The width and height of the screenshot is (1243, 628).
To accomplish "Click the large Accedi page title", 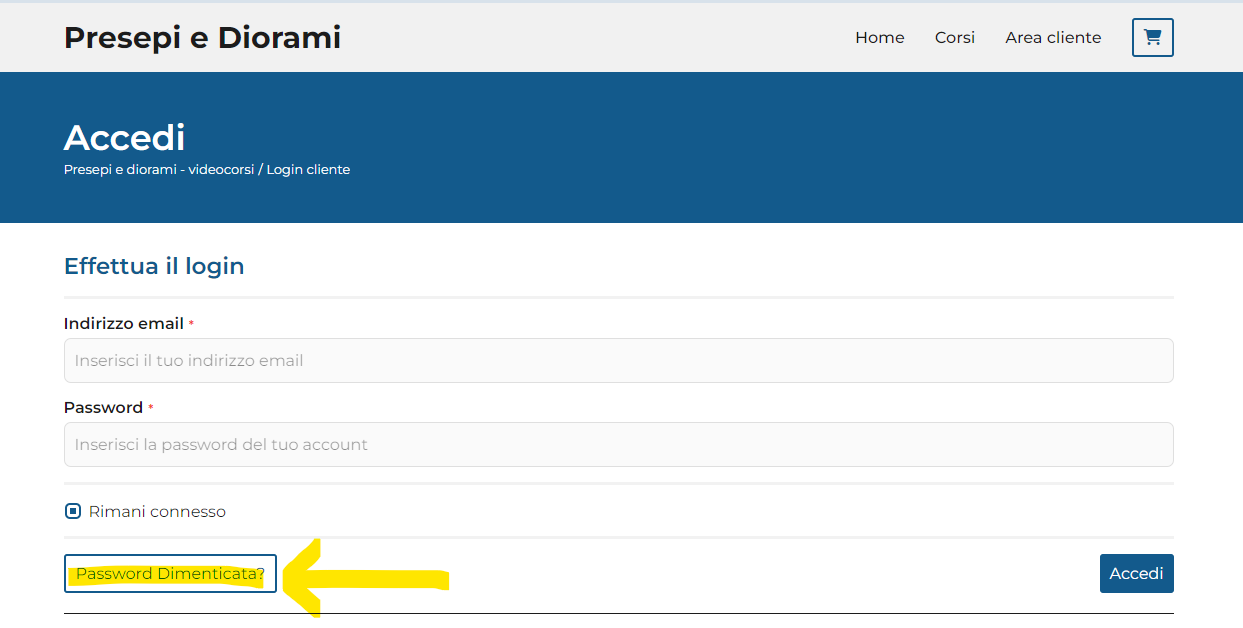I will pyautogui.click(x=124, y=137).
